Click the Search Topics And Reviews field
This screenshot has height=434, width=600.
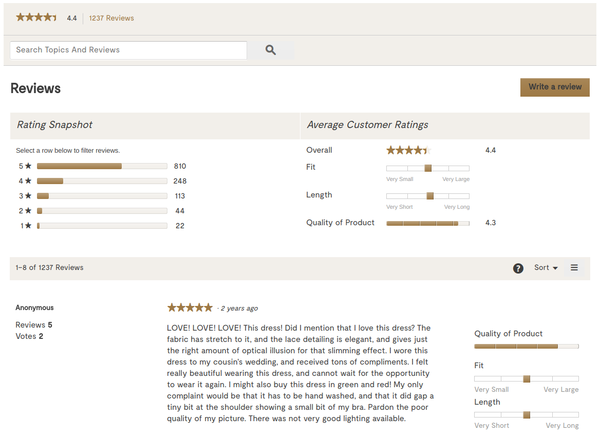(128, 50)
